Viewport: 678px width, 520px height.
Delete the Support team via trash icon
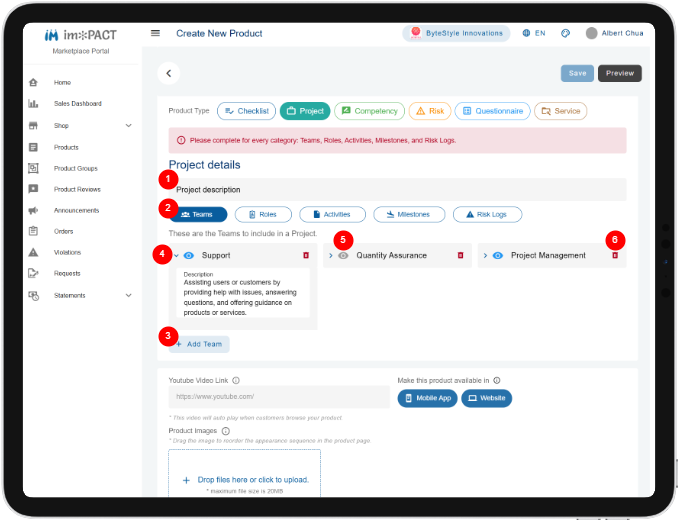pyautogui.click(x=306, y=255)
